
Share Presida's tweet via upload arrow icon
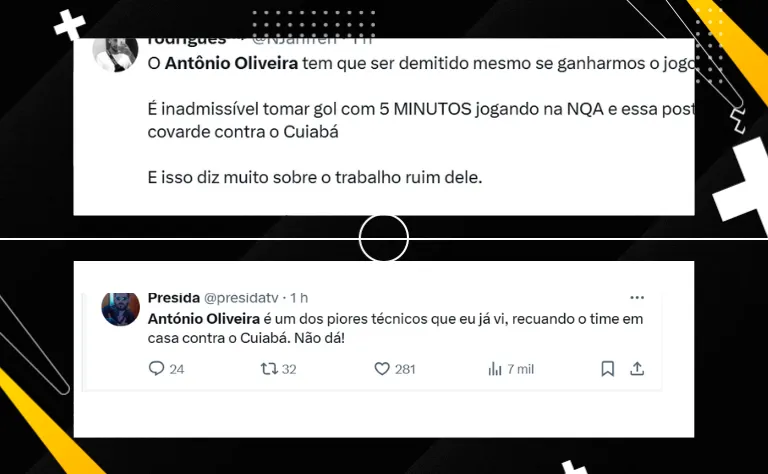637,368
